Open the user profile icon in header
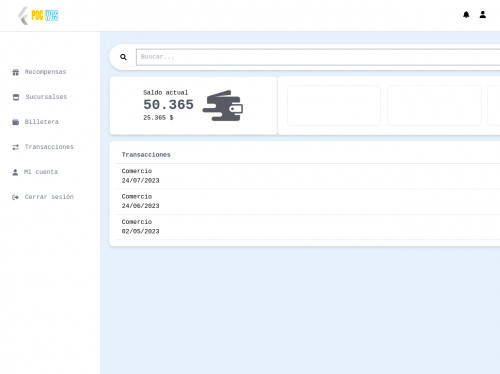 (x=483, y=15)
